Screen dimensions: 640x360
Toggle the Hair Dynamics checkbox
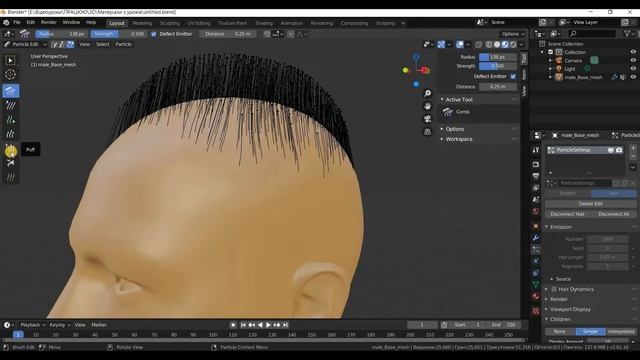(554, 289)
